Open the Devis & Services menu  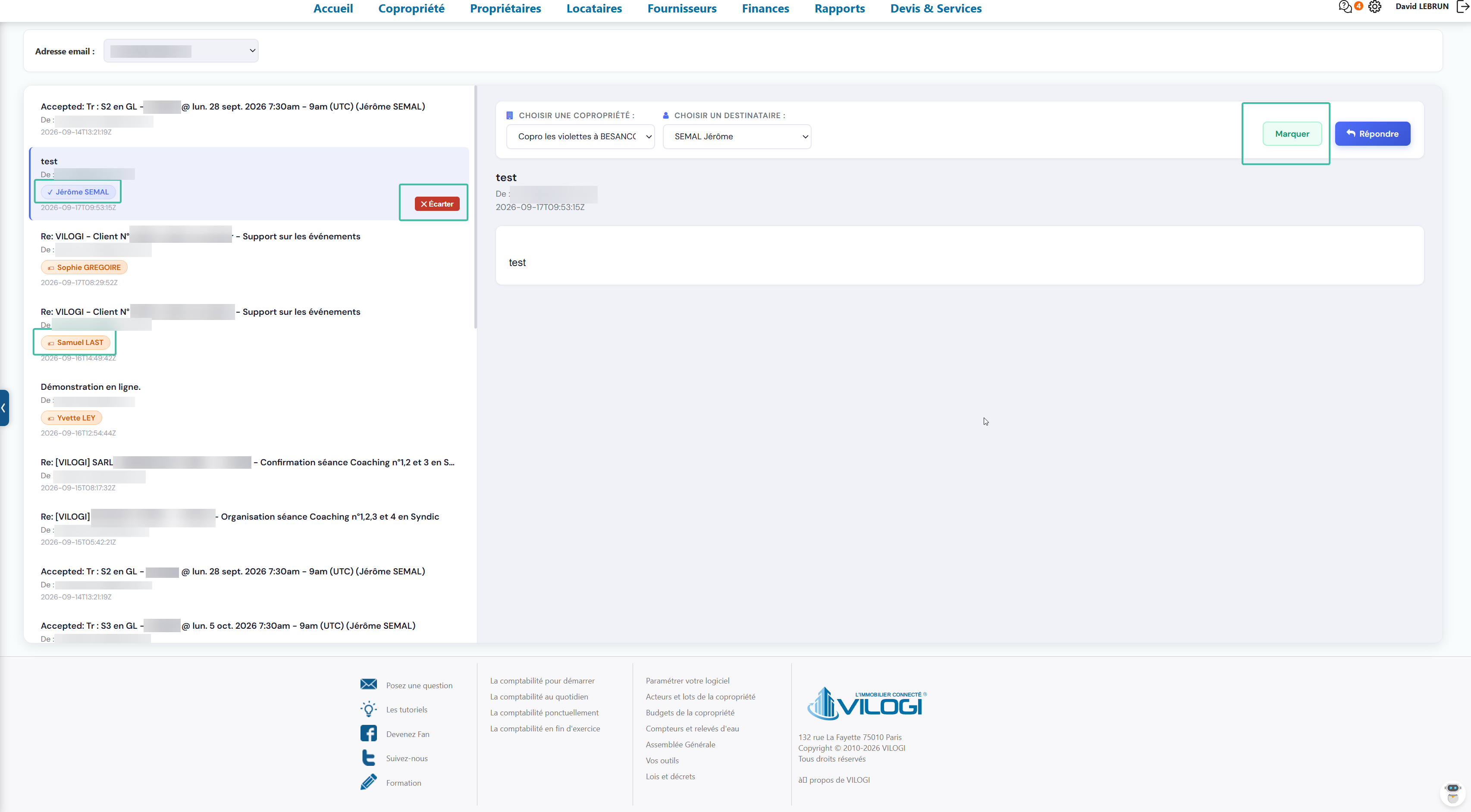tap(936, 9)
